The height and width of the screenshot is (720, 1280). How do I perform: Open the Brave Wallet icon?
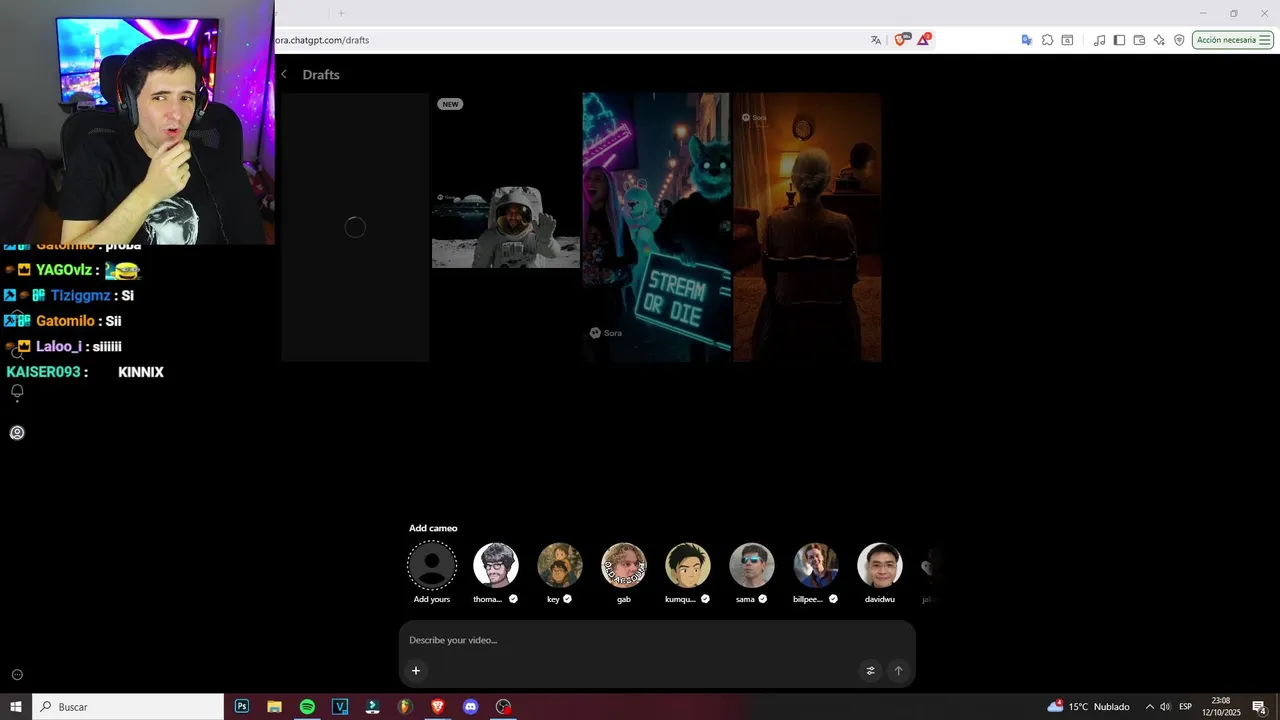(1139, 40)
